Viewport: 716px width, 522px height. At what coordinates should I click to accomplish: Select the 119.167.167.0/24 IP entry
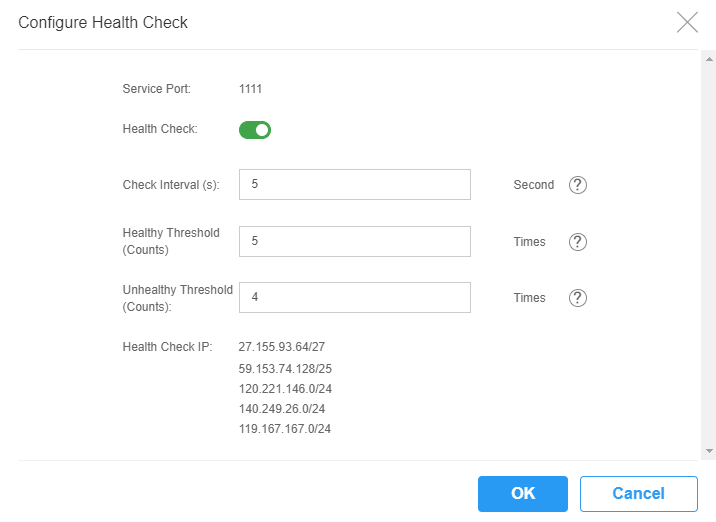[284, 429]
